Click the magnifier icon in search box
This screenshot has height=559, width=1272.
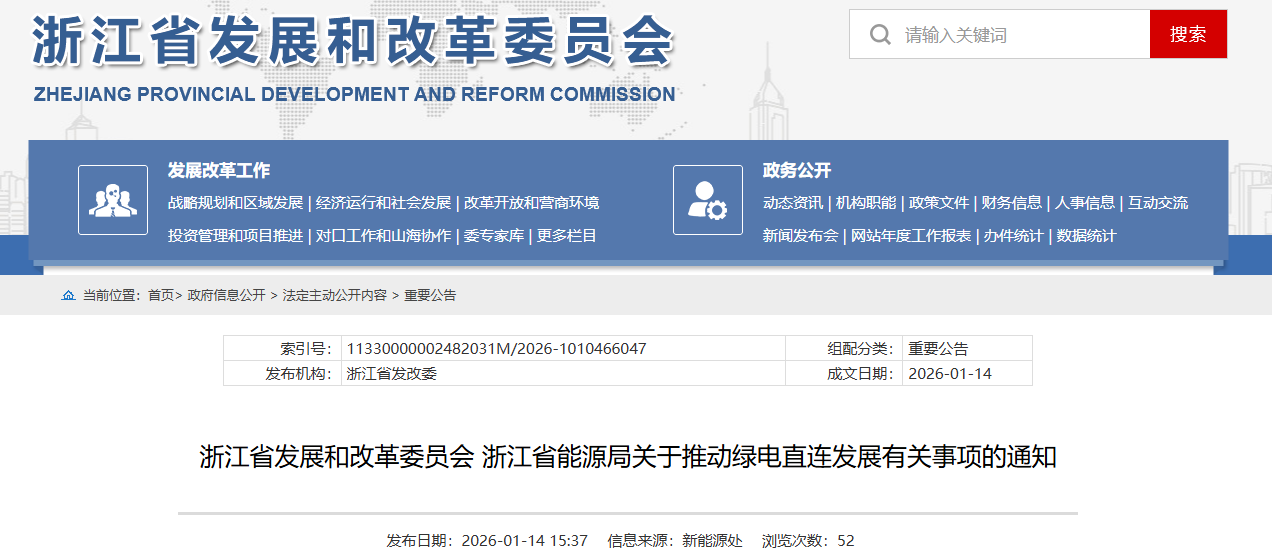(880, 35)
